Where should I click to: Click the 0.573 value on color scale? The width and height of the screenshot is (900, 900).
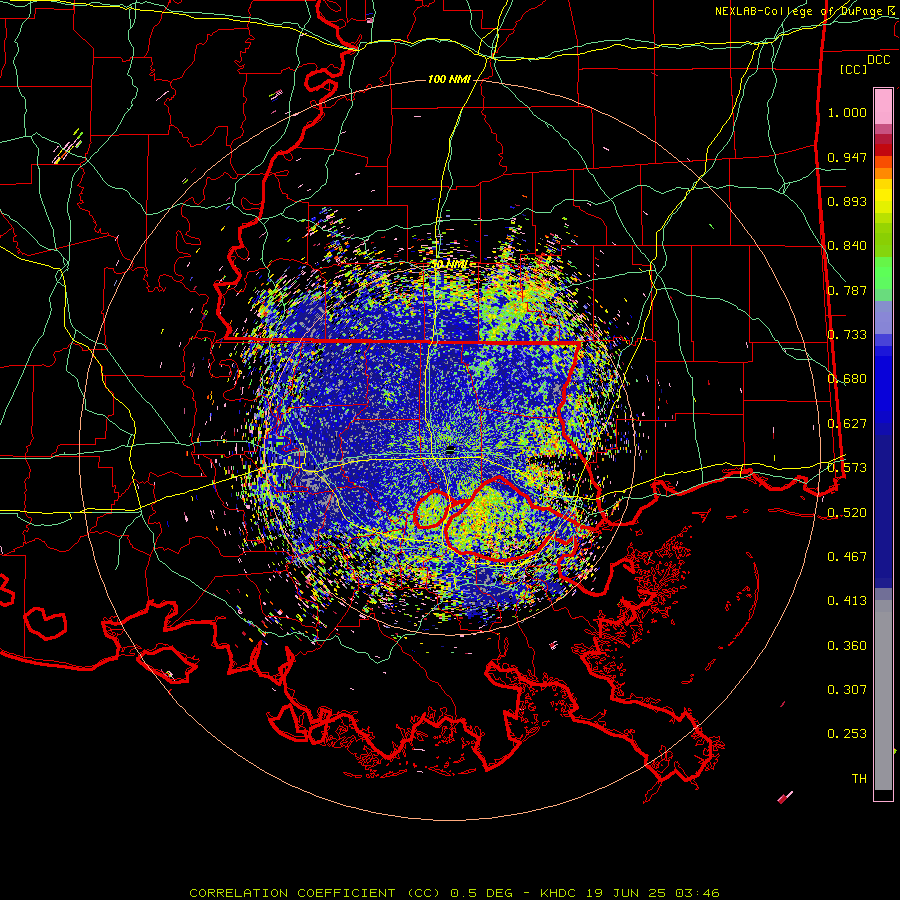coord(847,468)
